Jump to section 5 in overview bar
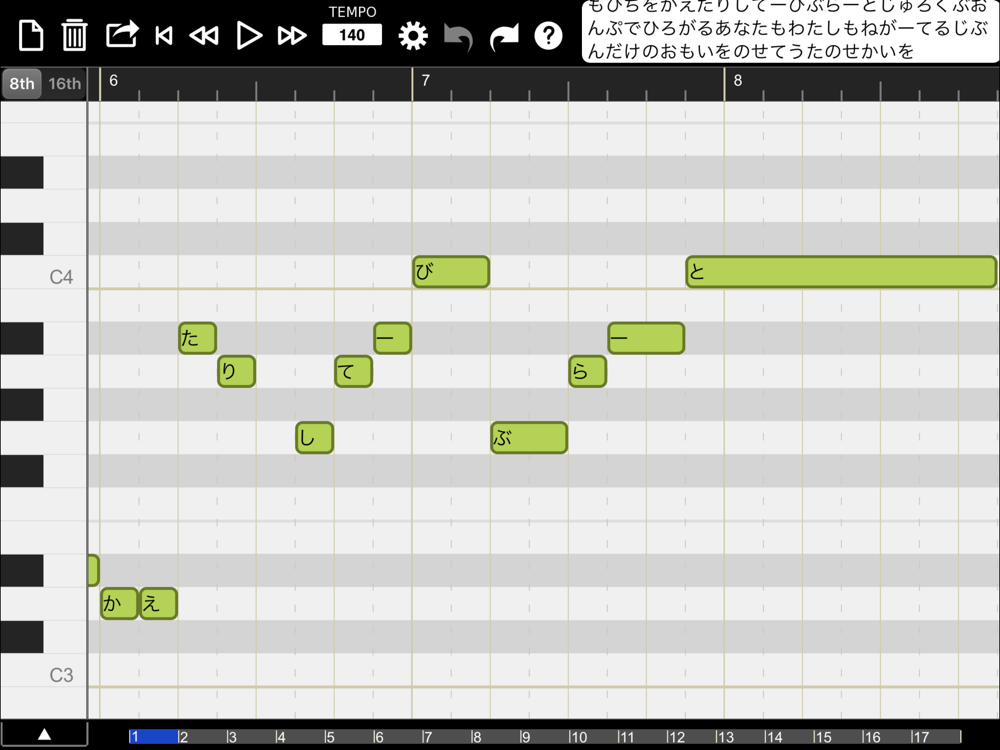 click(x=349, y=737)
